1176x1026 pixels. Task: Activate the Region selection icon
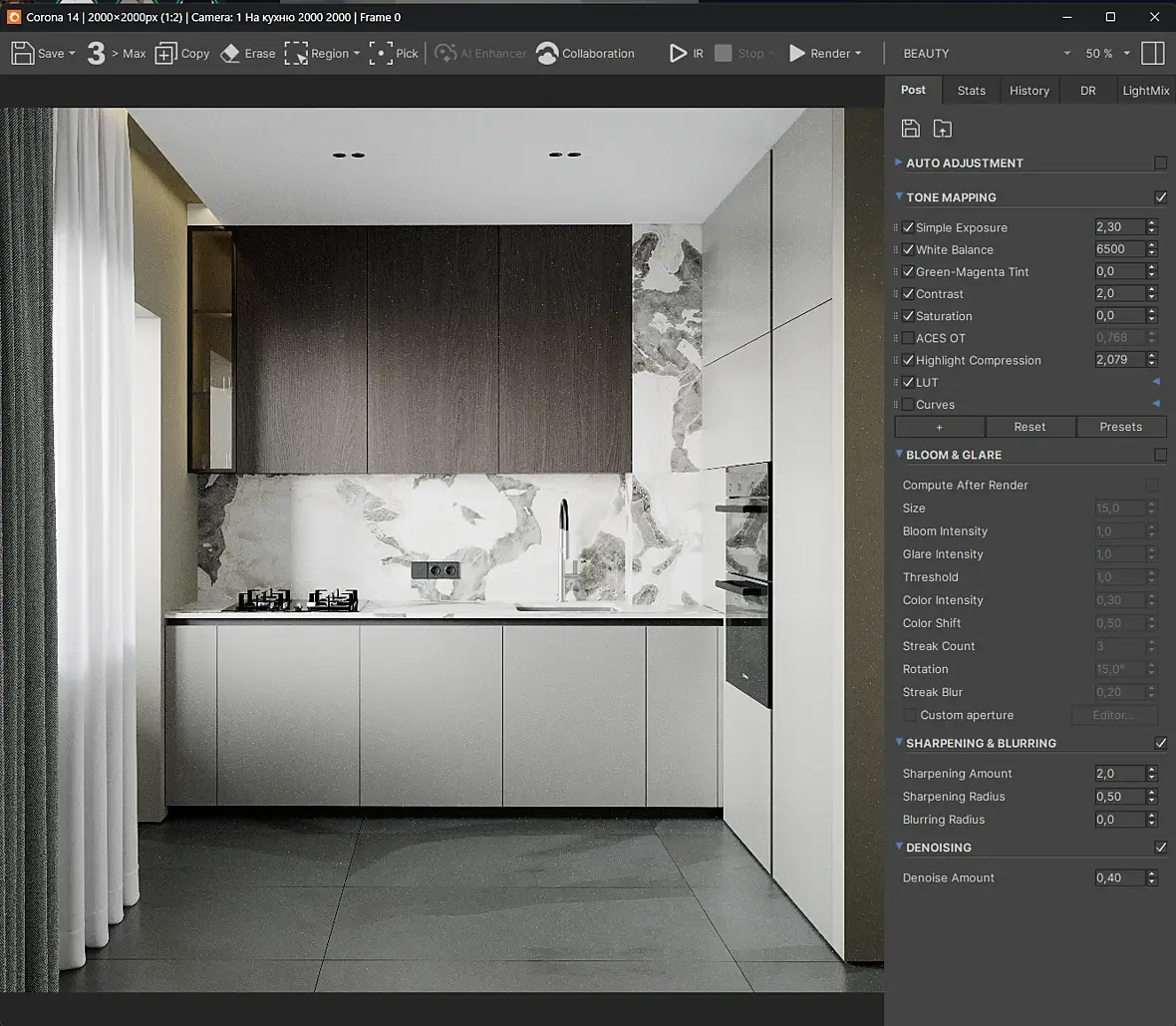(296, 53)
